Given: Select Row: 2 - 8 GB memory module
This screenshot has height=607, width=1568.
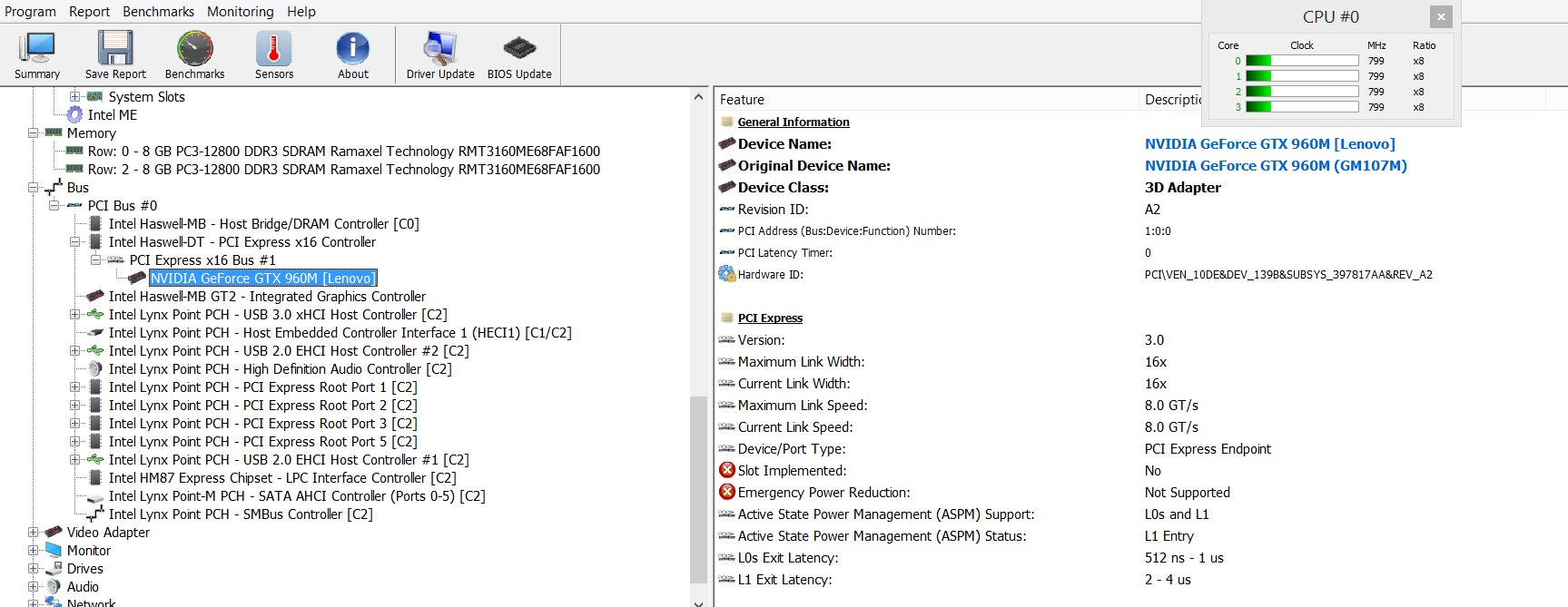Looking at the screenshot, I should click(x=343, y=170).
